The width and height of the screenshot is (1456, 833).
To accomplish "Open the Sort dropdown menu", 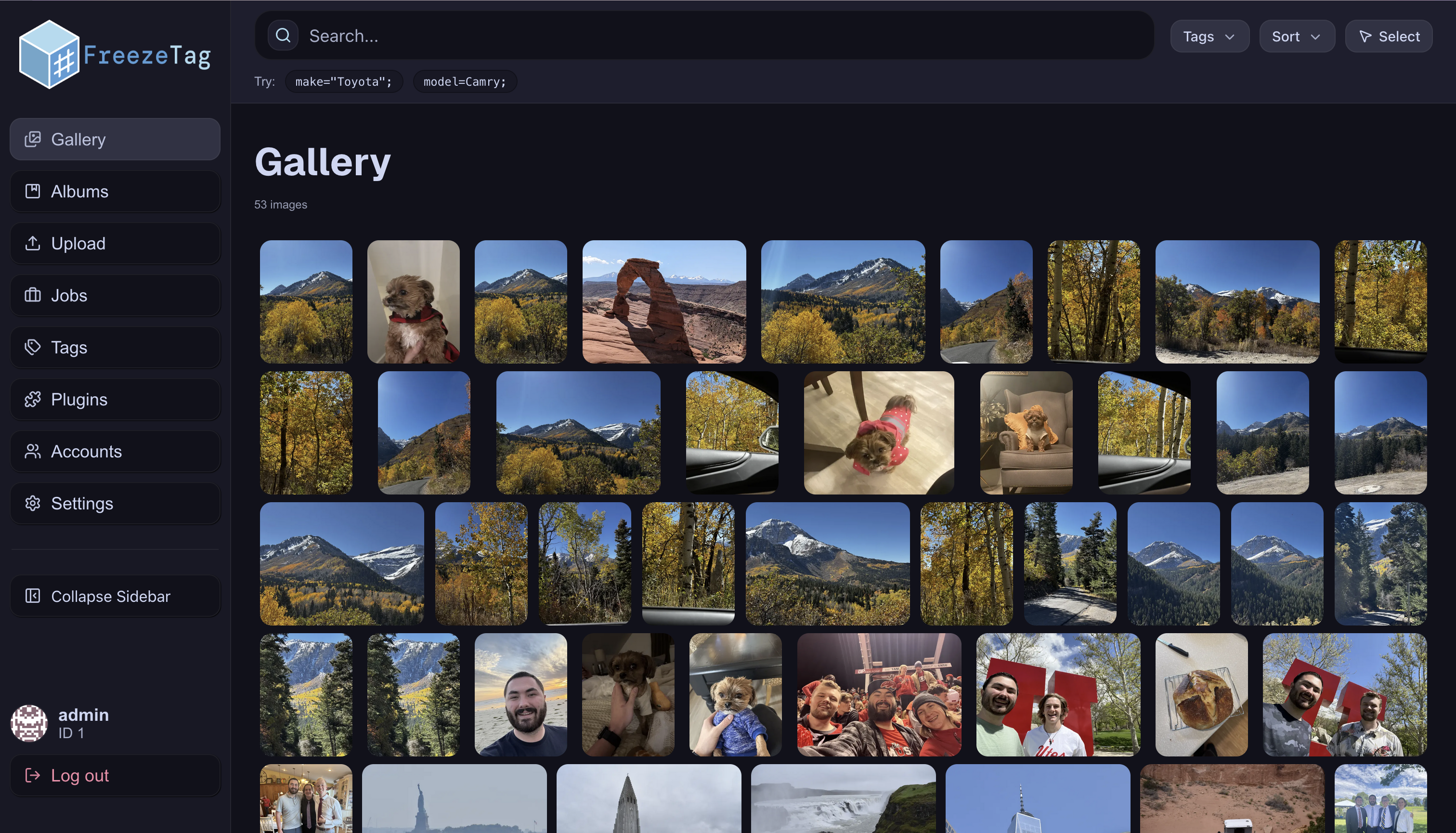I will coord(1296,37).
